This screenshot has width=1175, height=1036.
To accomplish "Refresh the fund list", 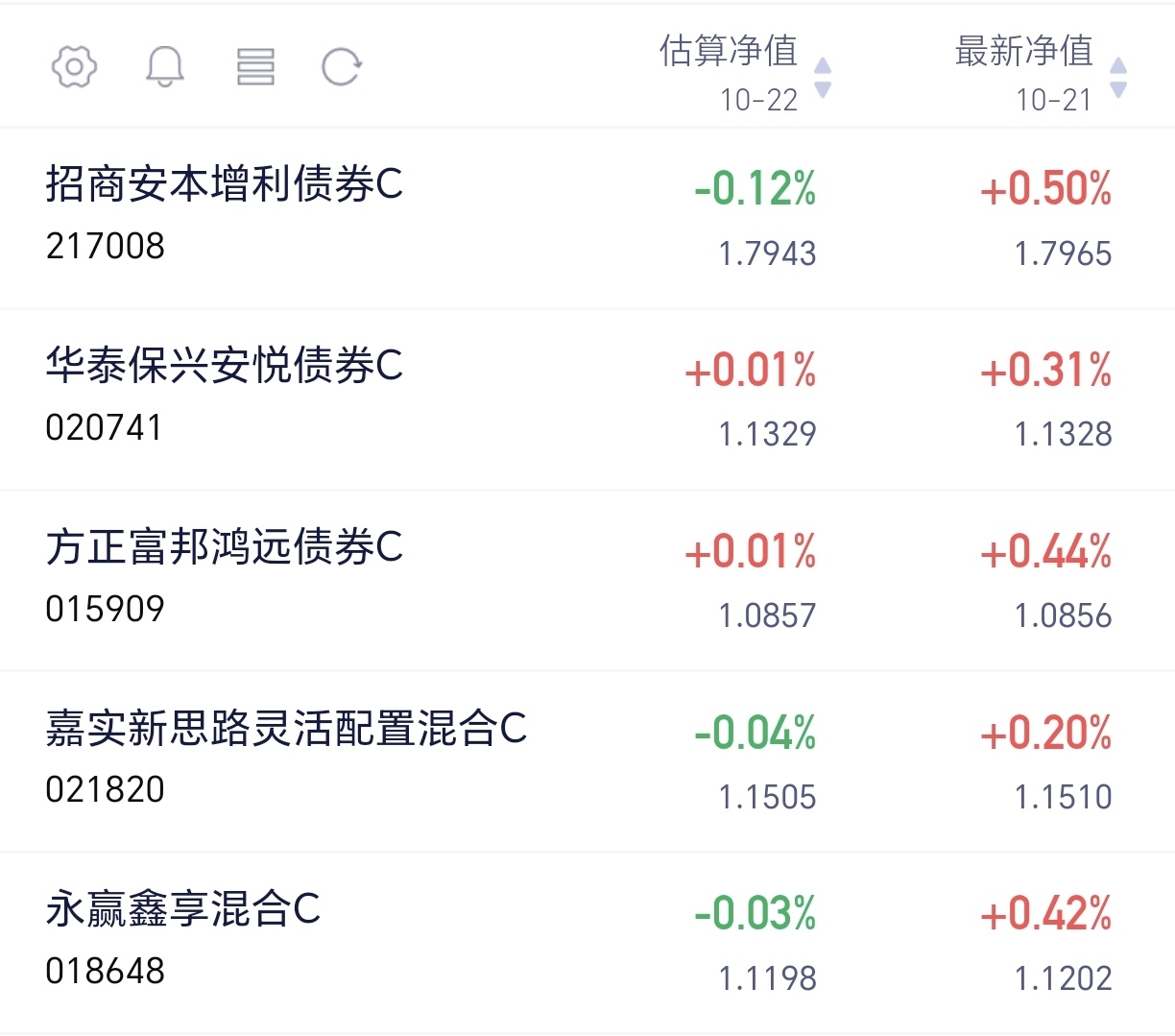I will click(341, 67).
